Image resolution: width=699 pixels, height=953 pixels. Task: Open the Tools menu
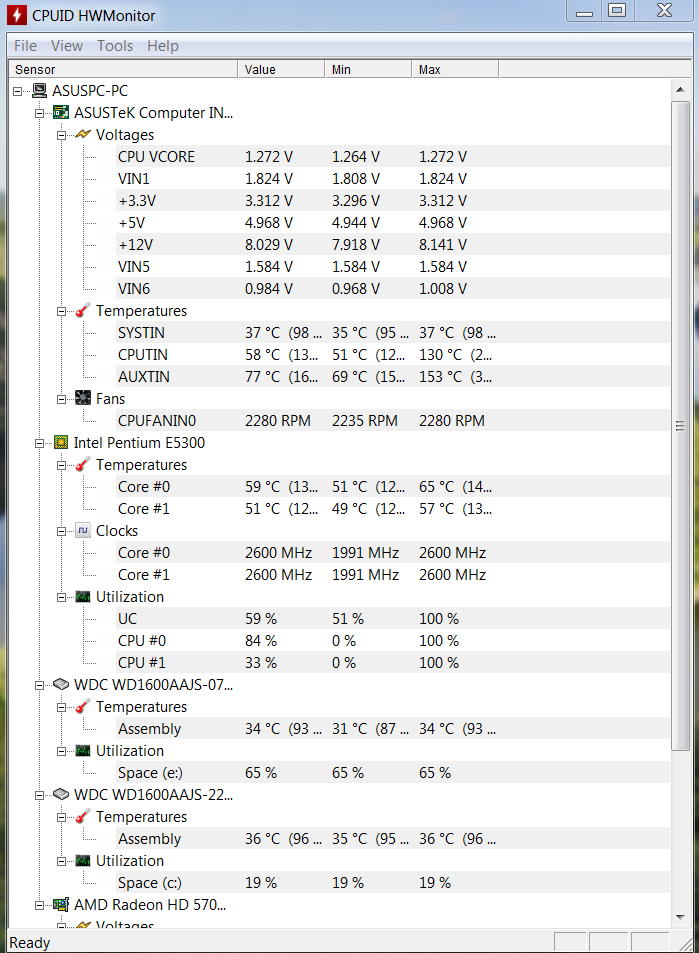pos(115,46)
